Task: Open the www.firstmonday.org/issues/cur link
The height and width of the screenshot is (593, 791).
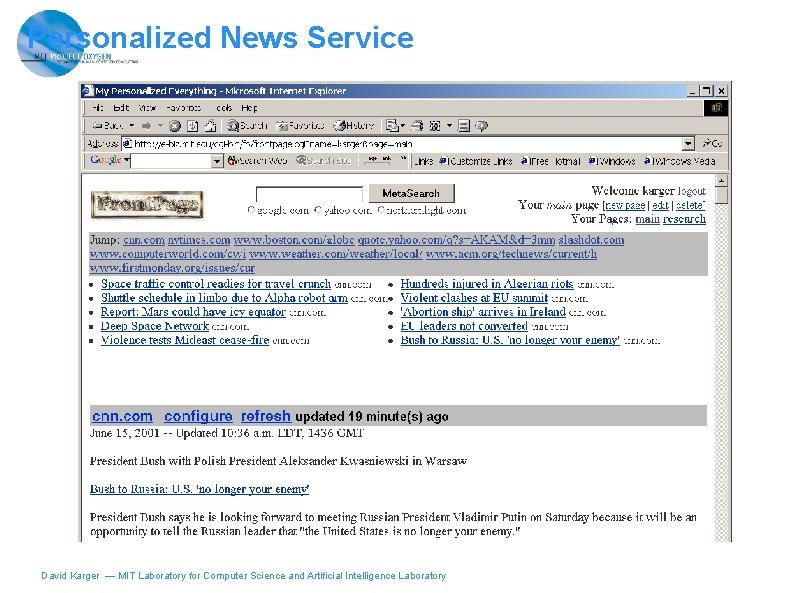Action: [172, 268]
